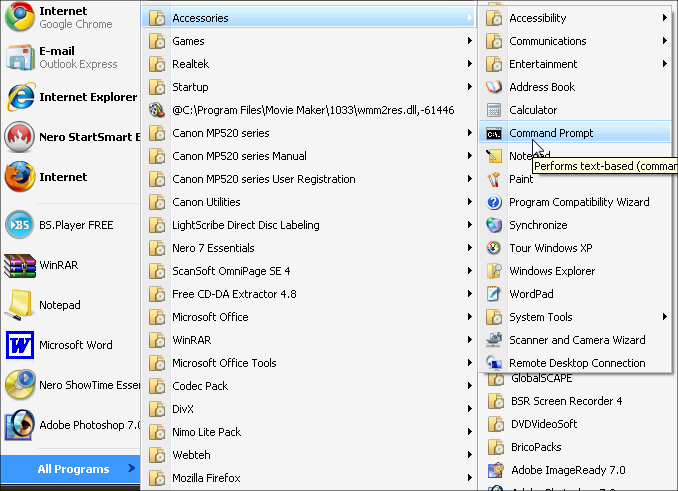Open Nimo Lite Pack entry

309,432
